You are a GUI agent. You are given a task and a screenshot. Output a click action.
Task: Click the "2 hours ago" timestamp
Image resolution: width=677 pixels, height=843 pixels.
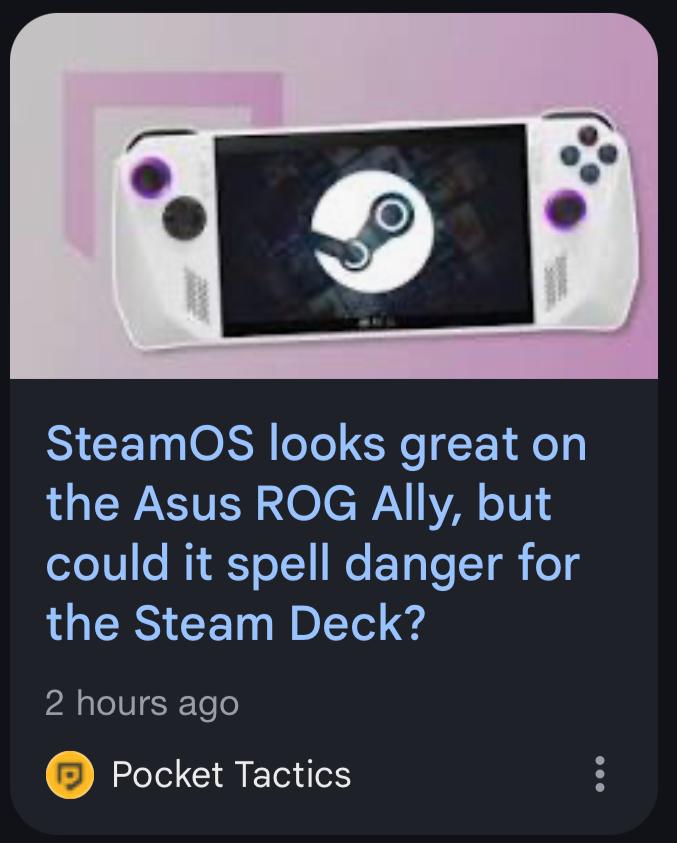click(142, 703)
